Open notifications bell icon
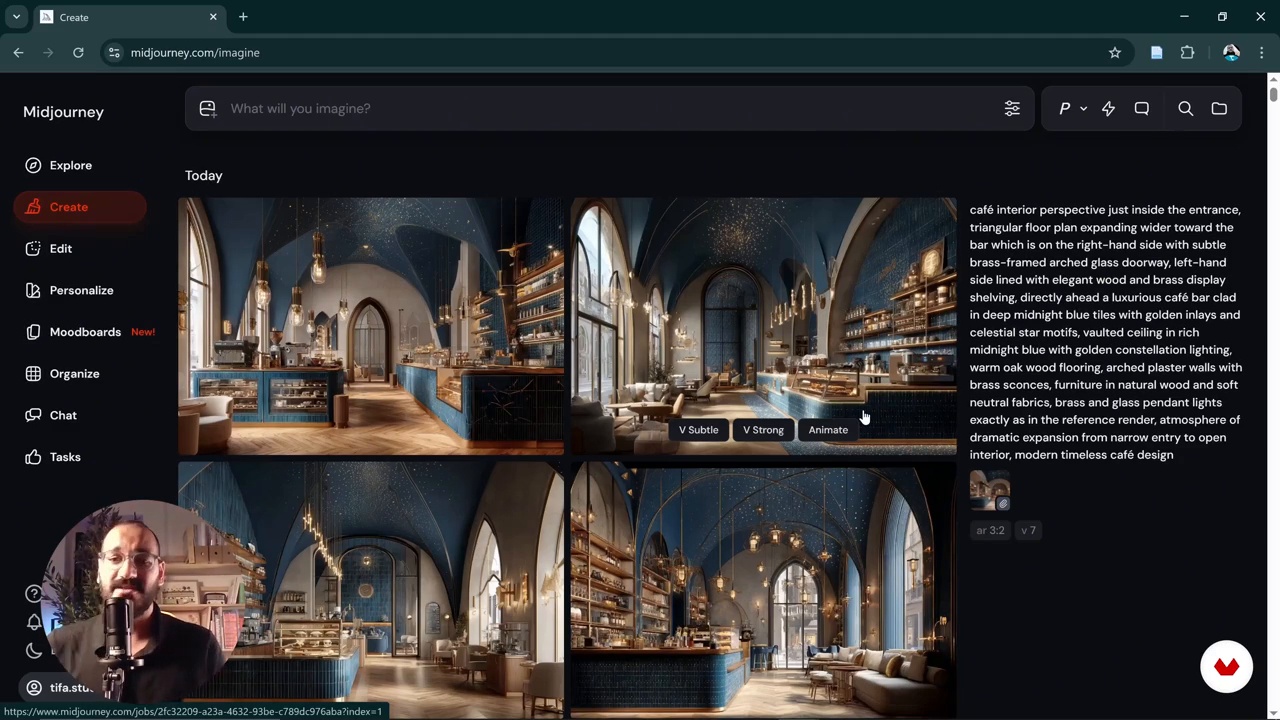1280x720 pixels. pyautogui.click(x=34, y=622)
